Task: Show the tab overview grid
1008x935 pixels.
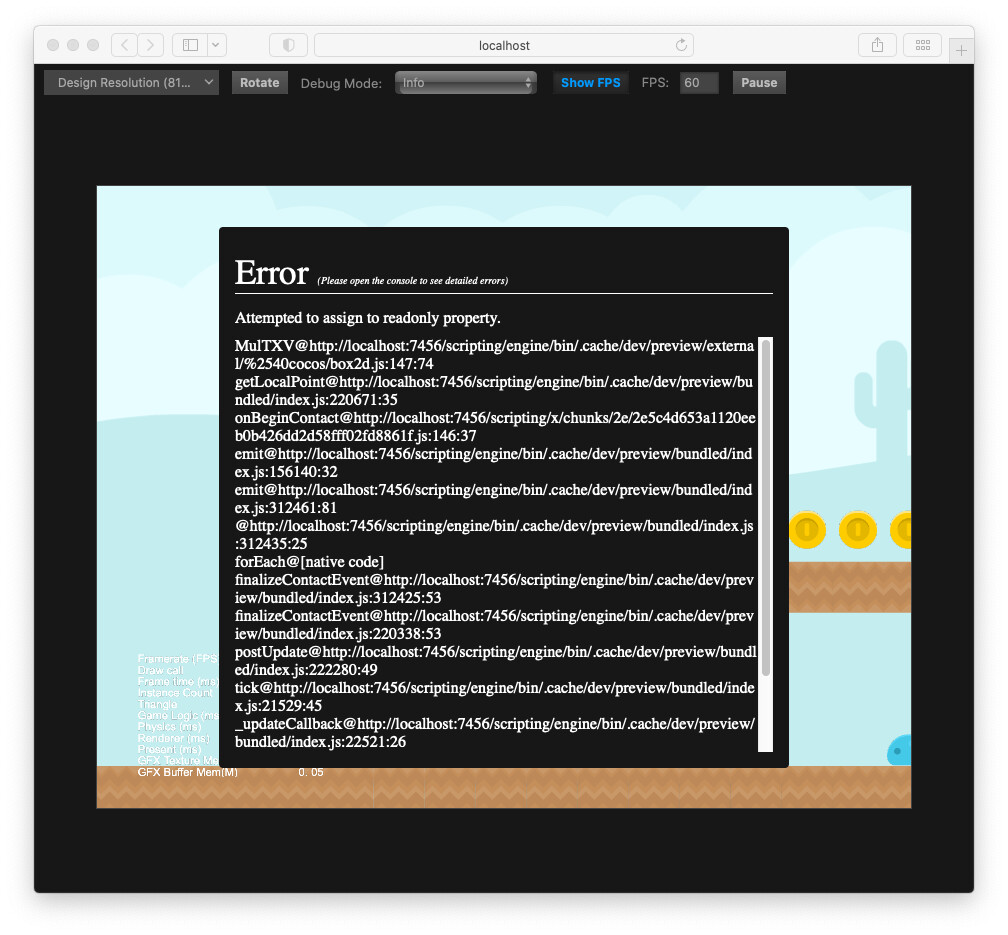Action: click(922, 45)
